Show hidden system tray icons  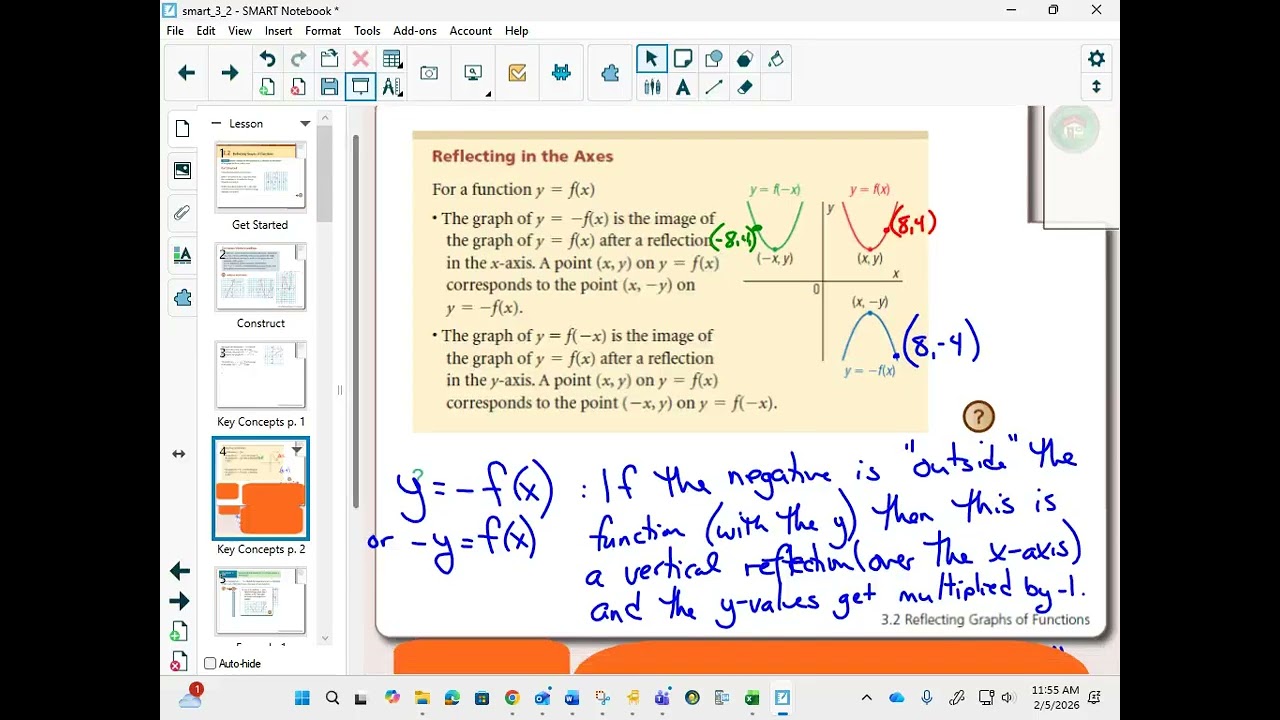866,698
